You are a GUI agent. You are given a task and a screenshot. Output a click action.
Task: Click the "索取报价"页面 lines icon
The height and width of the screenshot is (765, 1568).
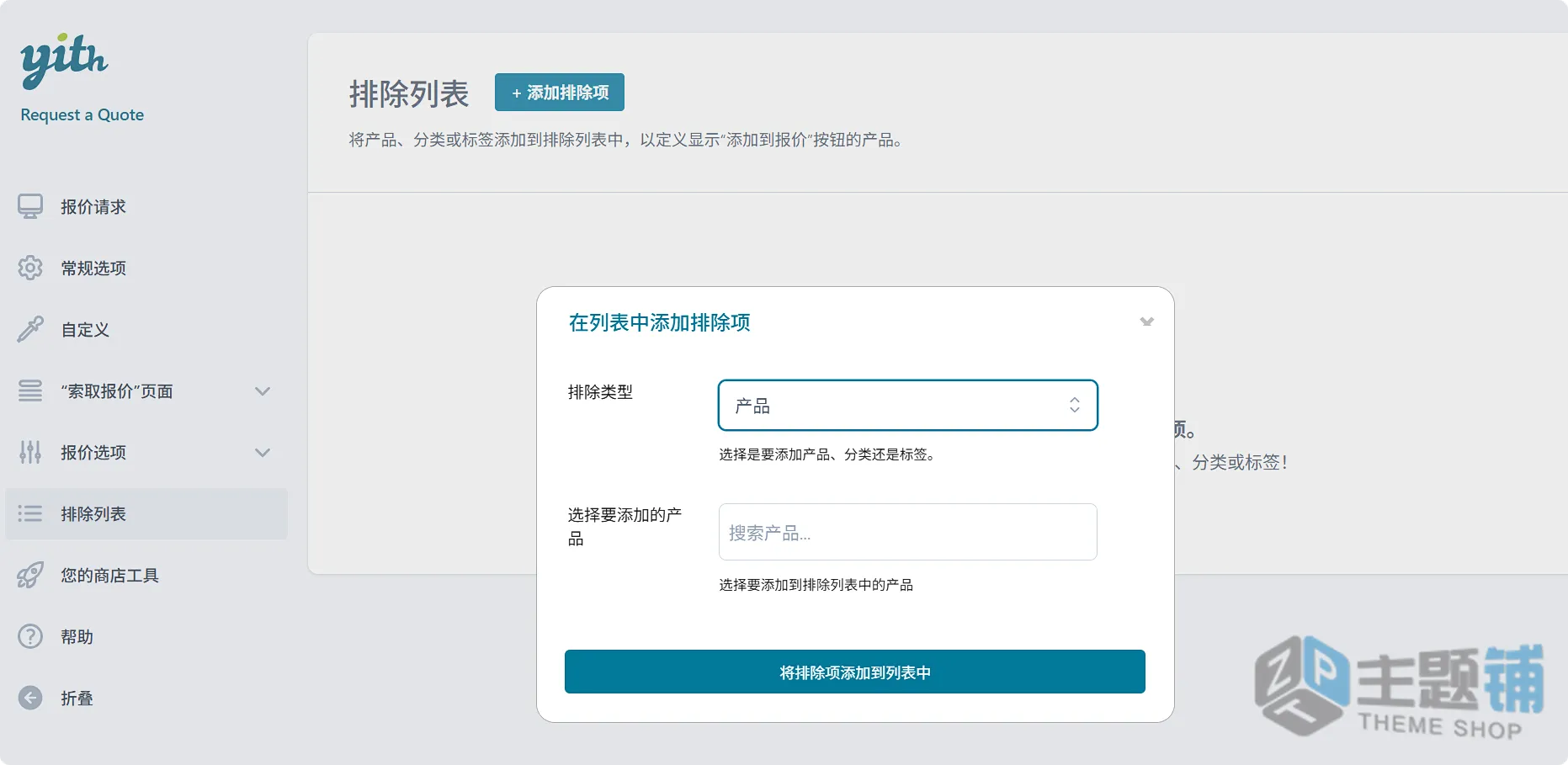click(30, 390)
